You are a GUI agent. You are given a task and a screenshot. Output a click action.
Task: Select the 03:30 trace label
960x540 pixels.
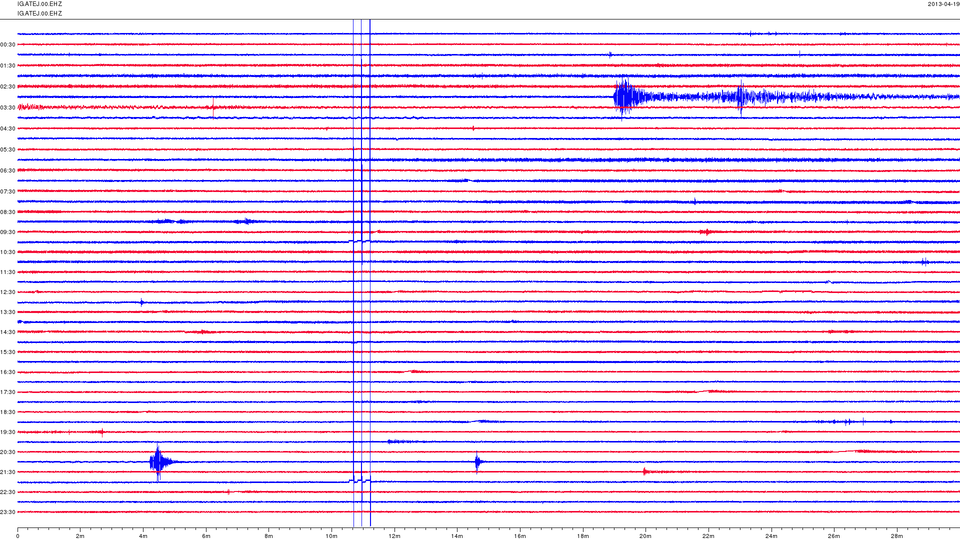(x=8, y=108)
